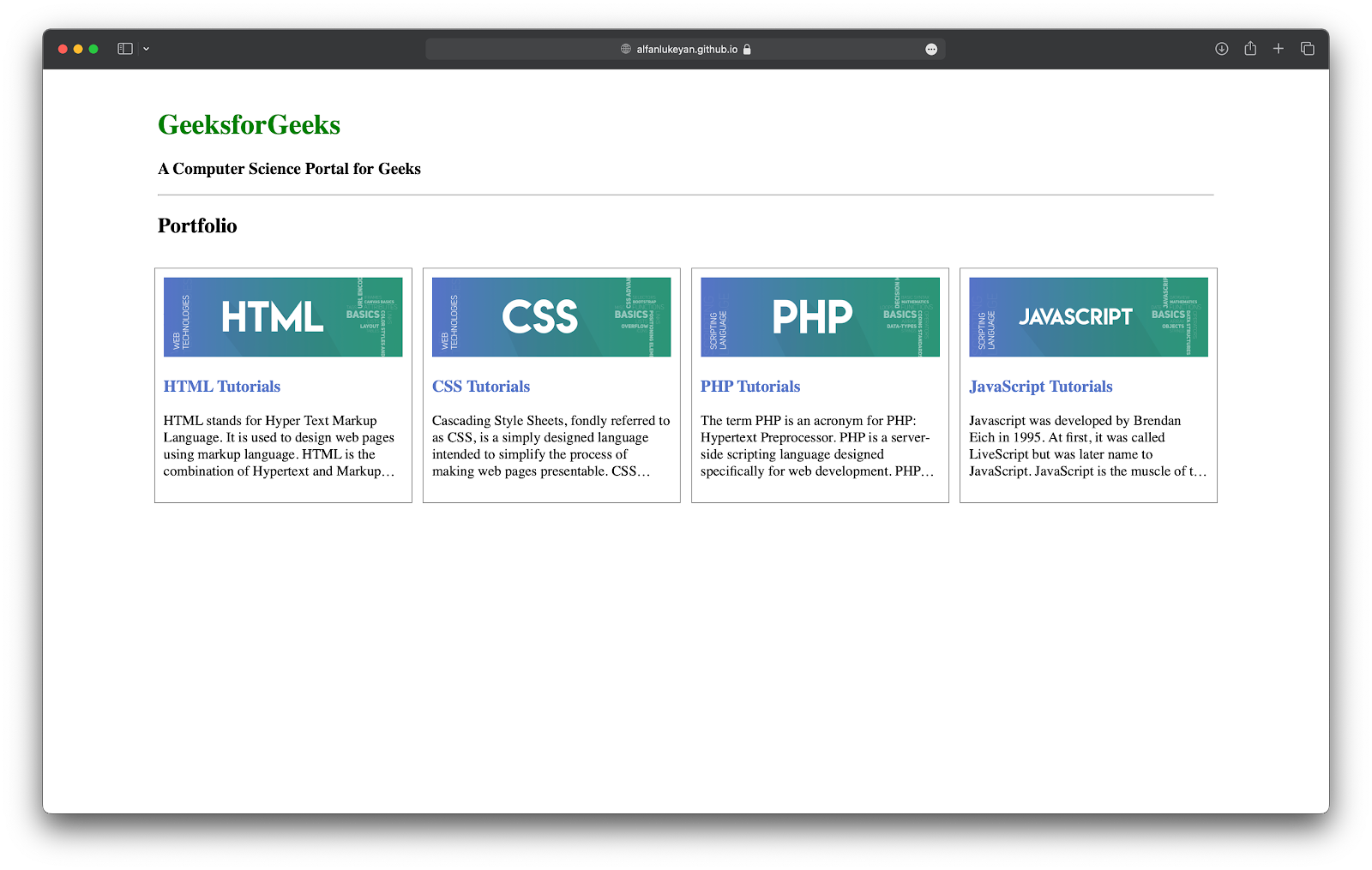
Task: Click 'A Computer Science Portal for Geeks' text
Action: [x=290, y=169]
